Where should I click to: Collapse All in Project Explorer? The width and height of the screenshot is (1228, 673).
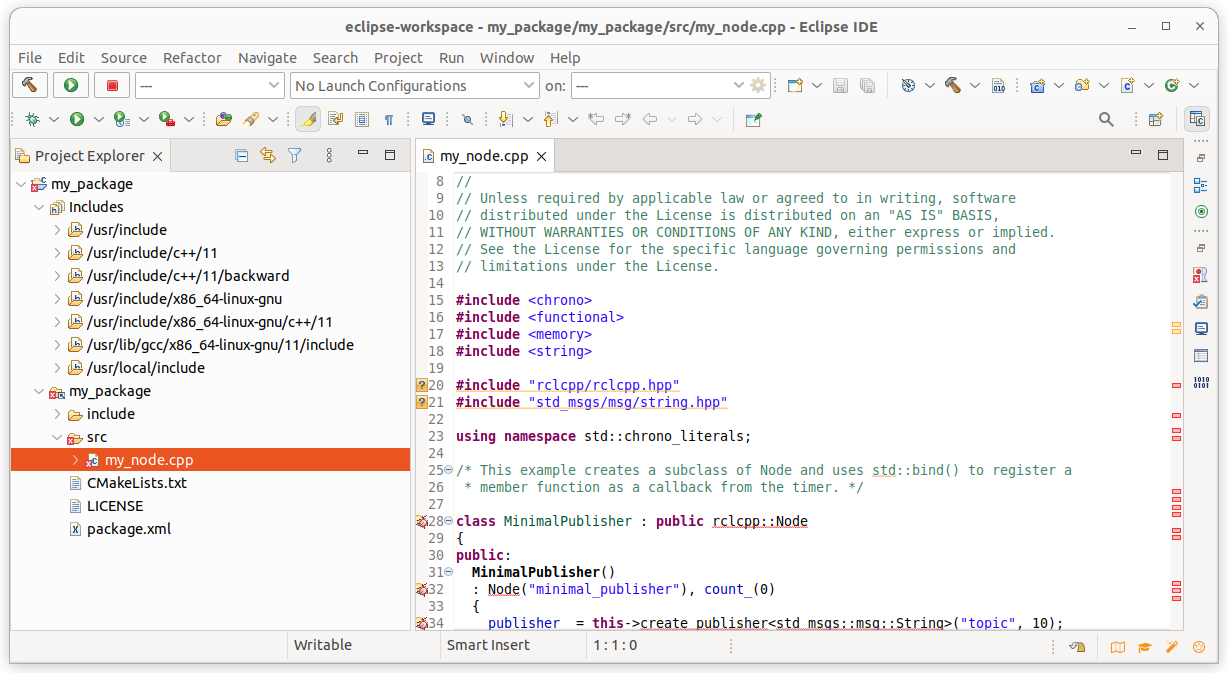(241, 155)
